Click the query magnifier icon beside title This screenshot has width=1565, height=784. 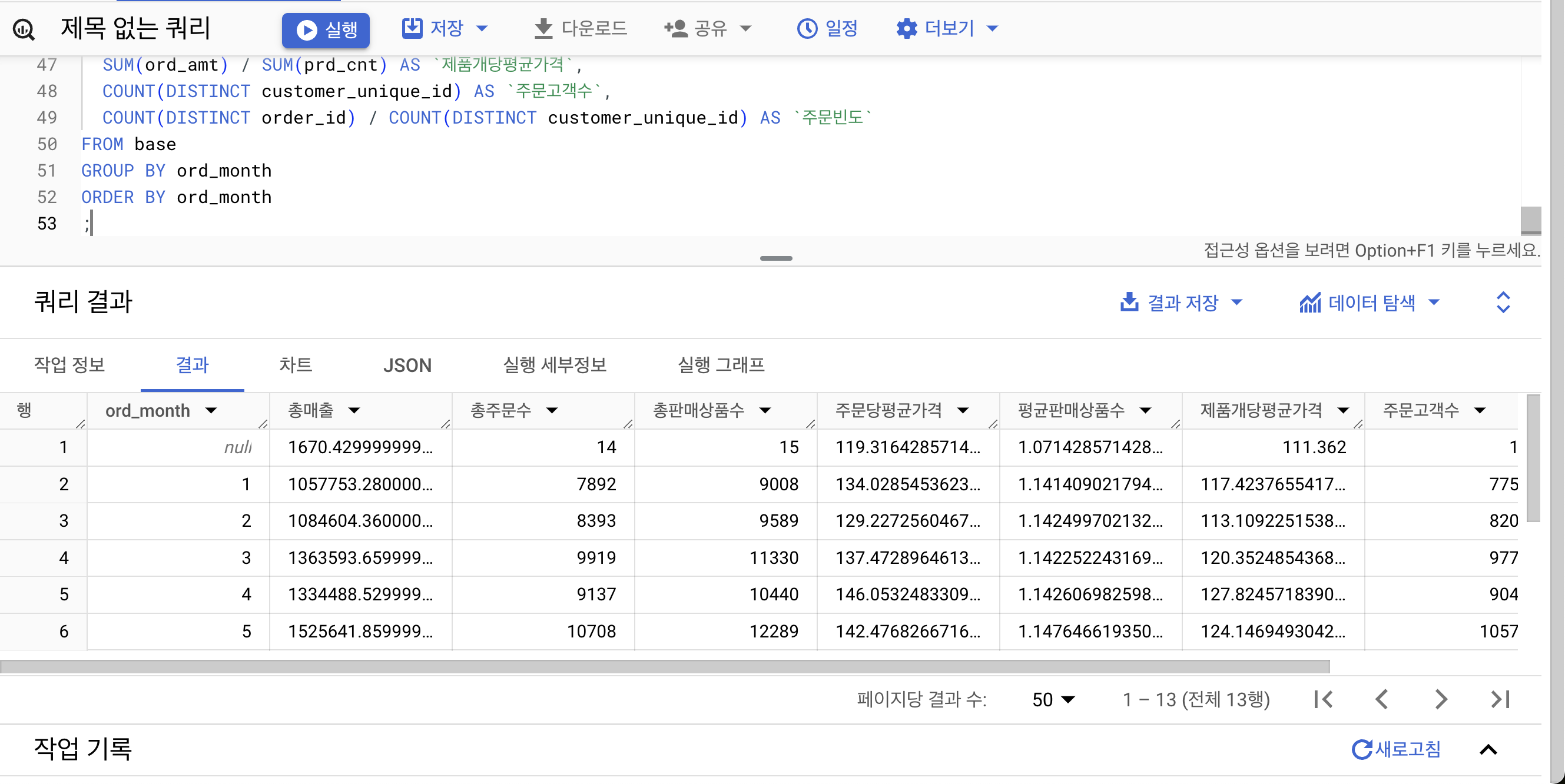point(24,28)
